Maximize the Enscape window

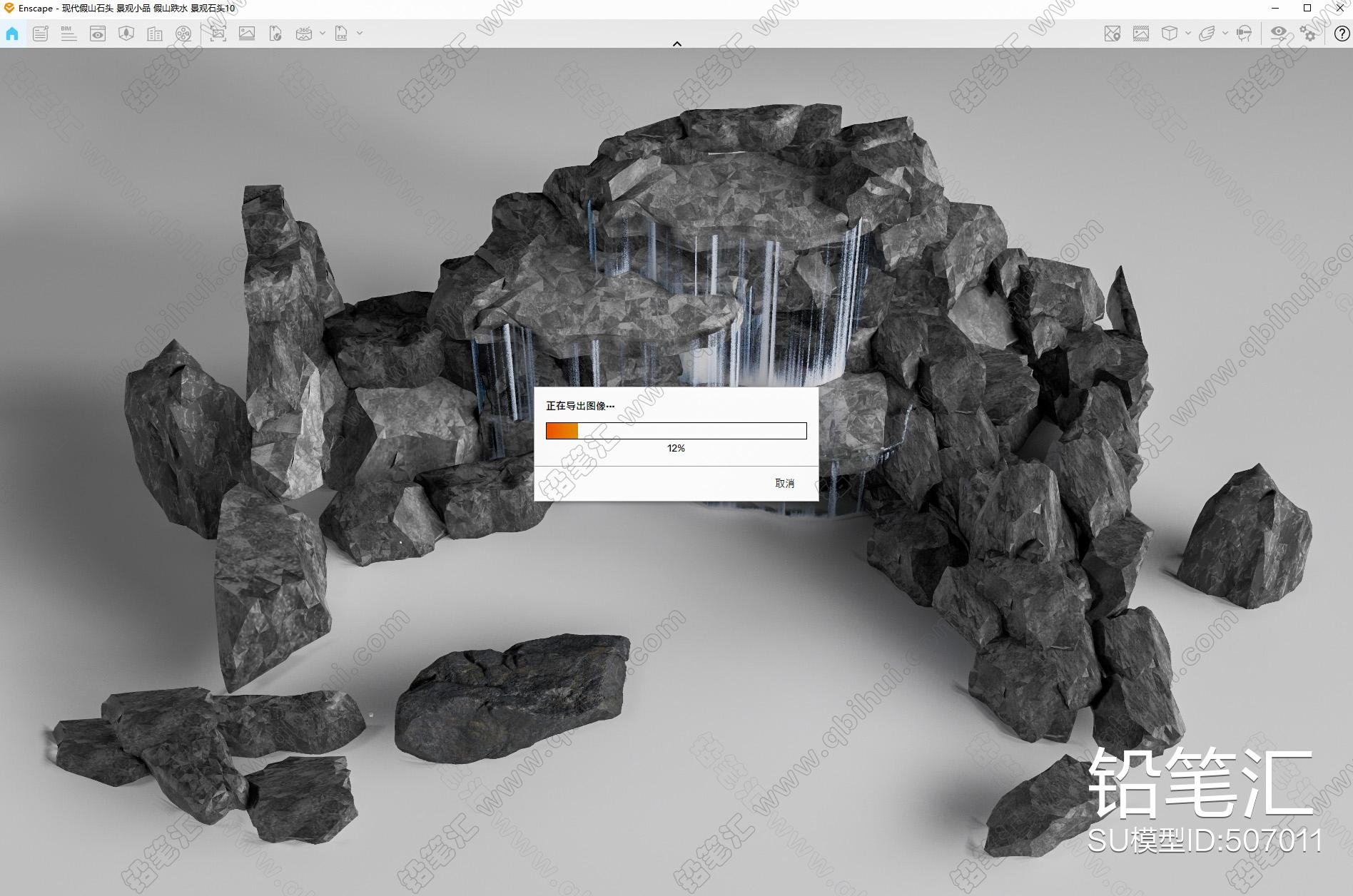(x=1307, y=9)
